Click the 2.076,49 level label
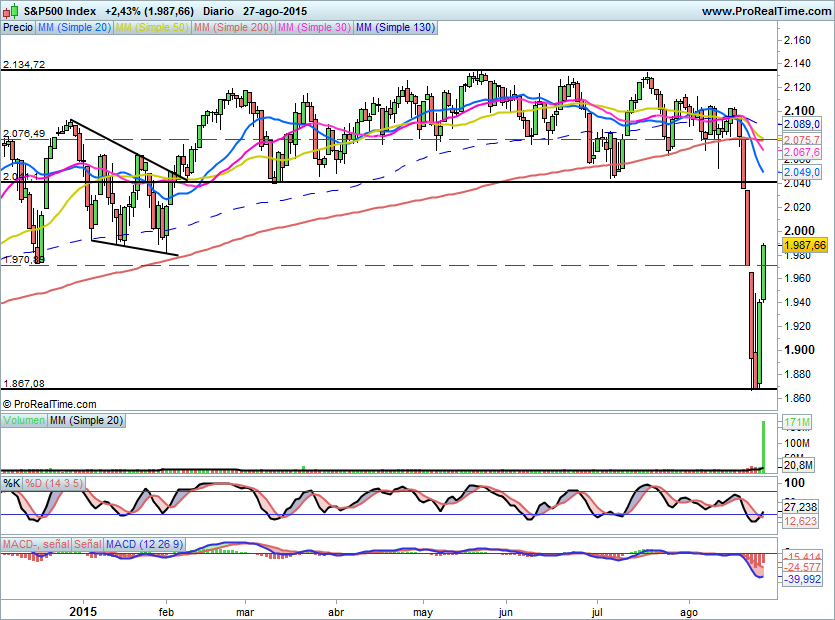The image size is (835, 620). pos(24,134)
